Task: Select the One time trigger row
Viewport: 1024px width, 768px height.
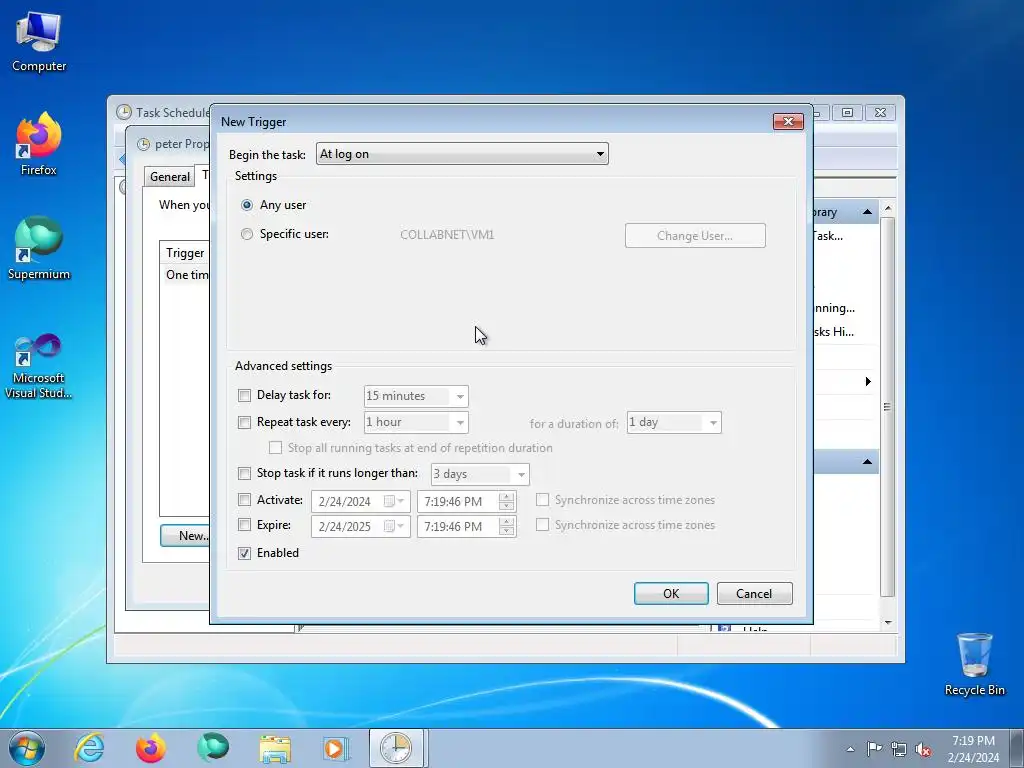Action: (x=185, y=275)
